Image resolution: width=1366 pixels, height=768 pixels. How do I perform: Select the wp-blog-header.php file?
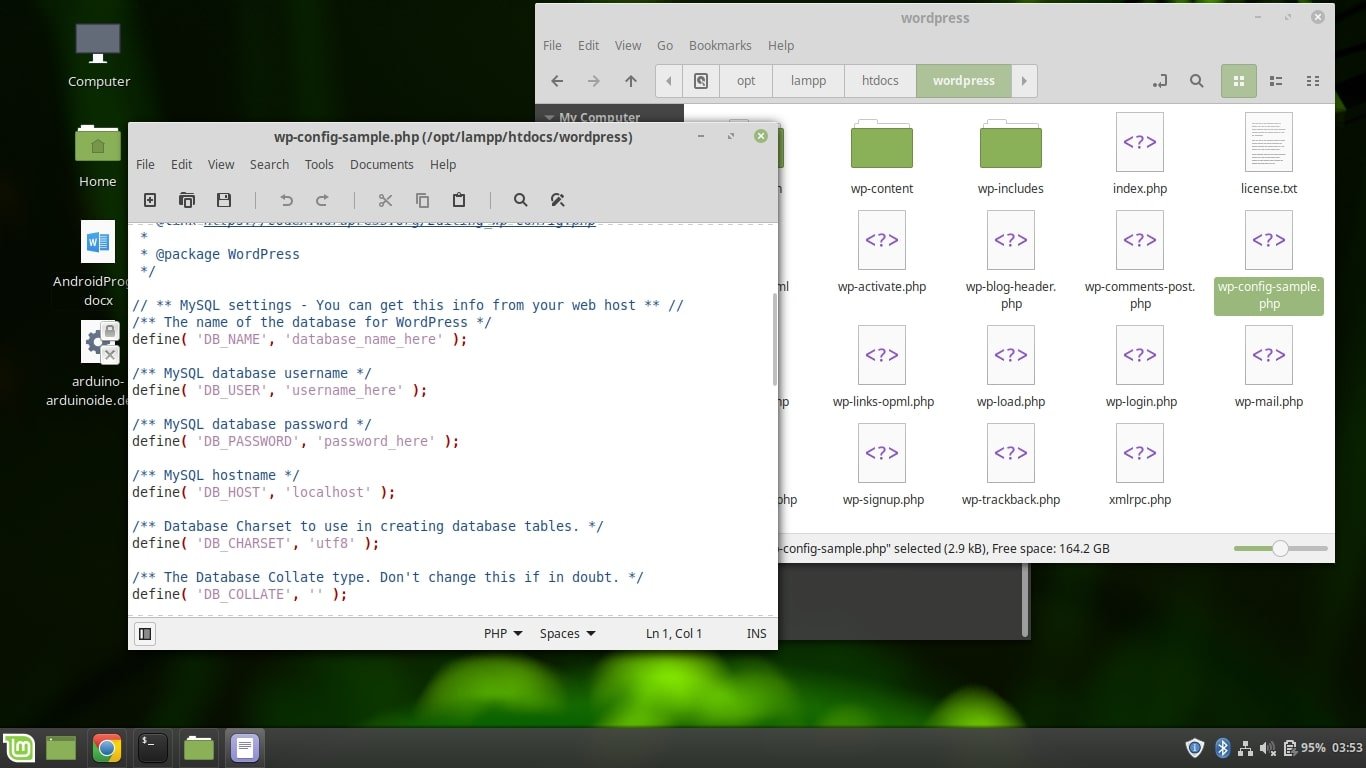[1011, 261]
